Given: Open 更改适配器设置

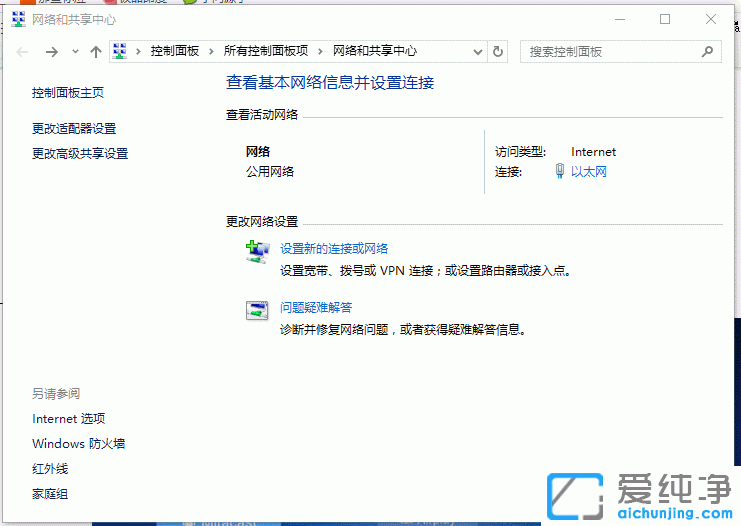Looking at the screenshot, I should [74, 129].
